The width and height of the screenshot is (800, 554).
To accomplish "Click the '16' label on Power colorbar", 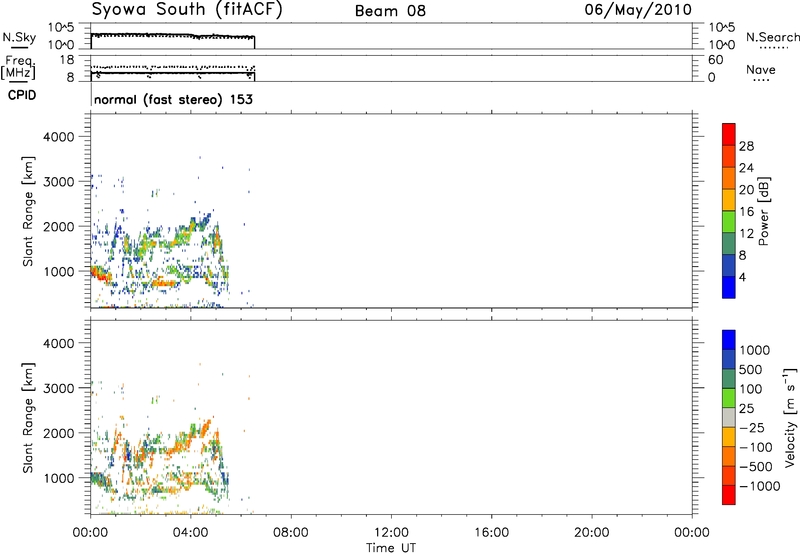I will coord(746,212).
